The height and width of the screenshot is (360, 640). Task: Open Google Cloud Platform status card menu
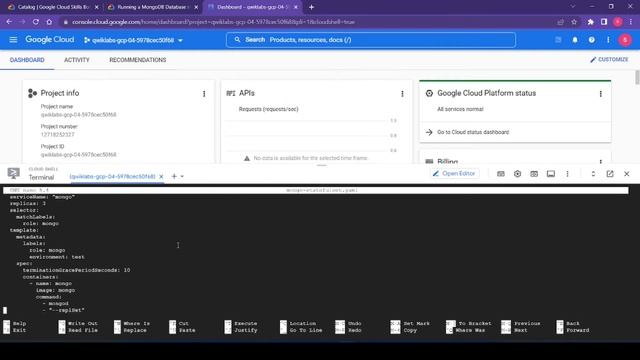tap(600, 94)
